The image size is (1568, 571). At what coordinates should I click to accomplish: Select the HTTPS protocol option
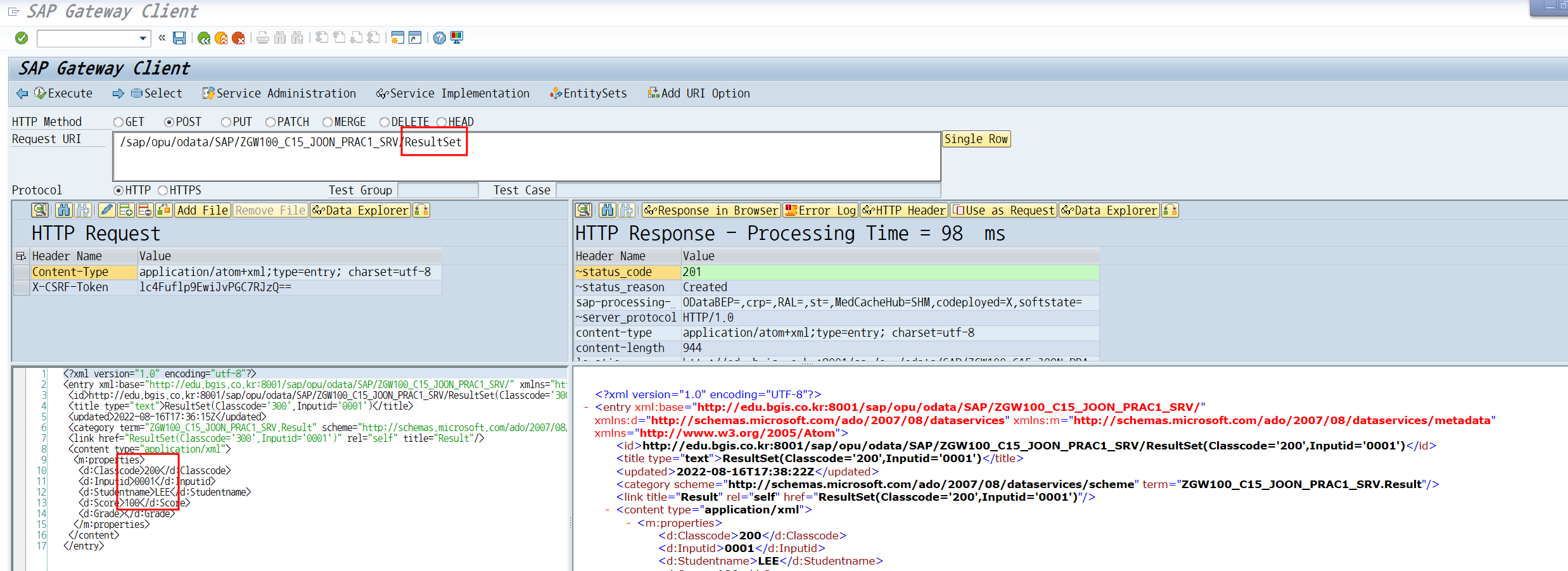163,191
